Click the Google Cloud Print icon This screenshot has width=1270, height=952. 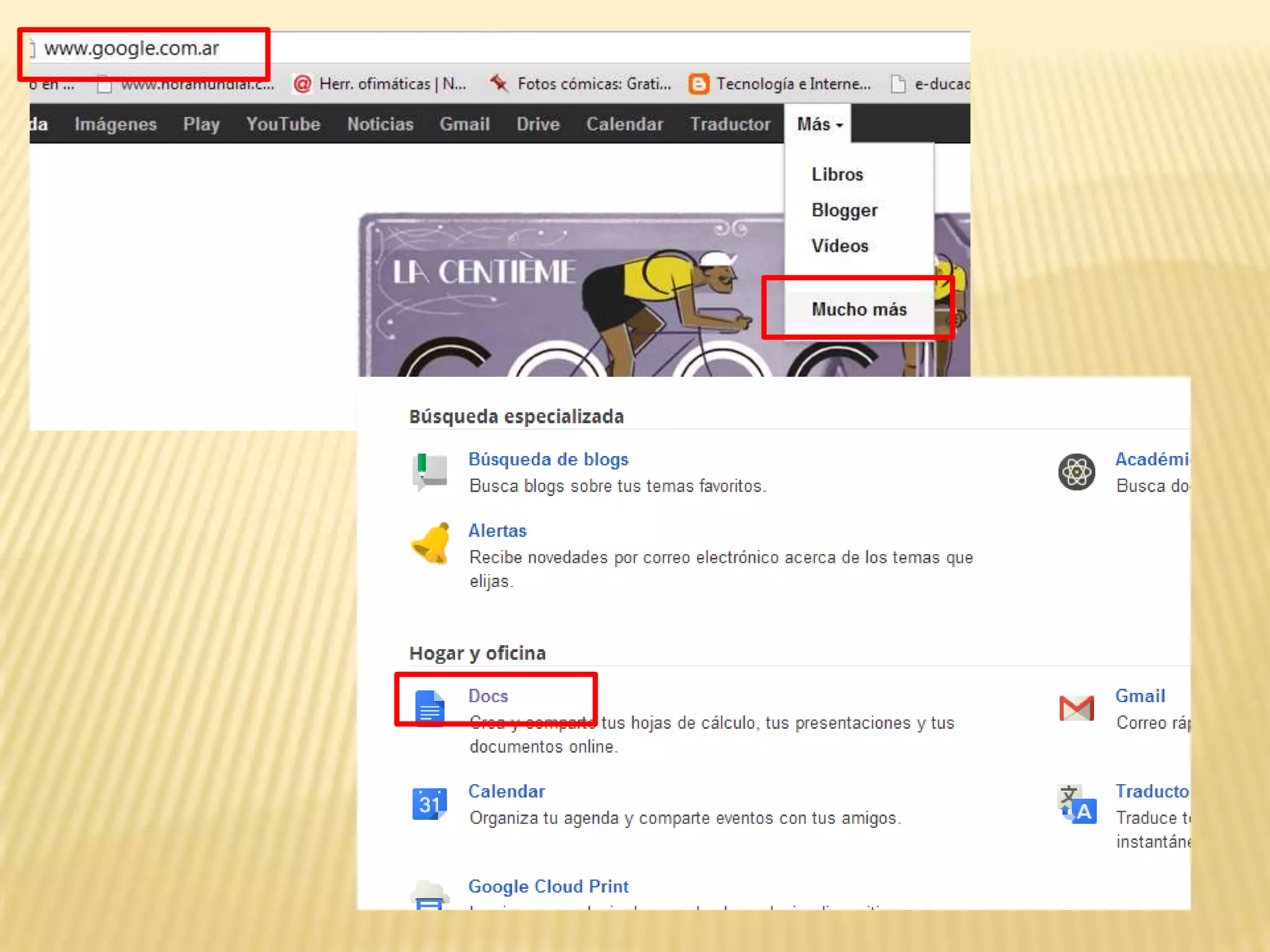[x=429, y=896]
